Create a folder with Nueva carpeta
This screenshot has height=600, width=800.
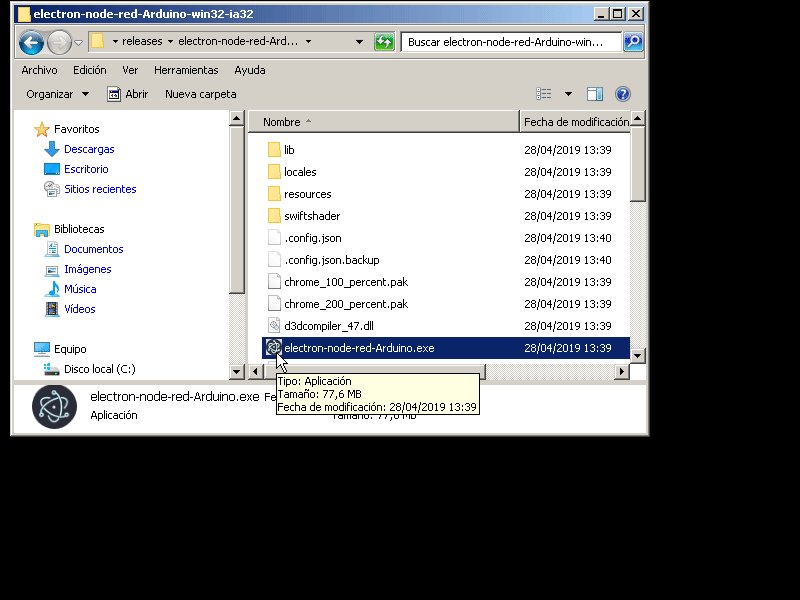pyautogui.click(x=201, y=94)
